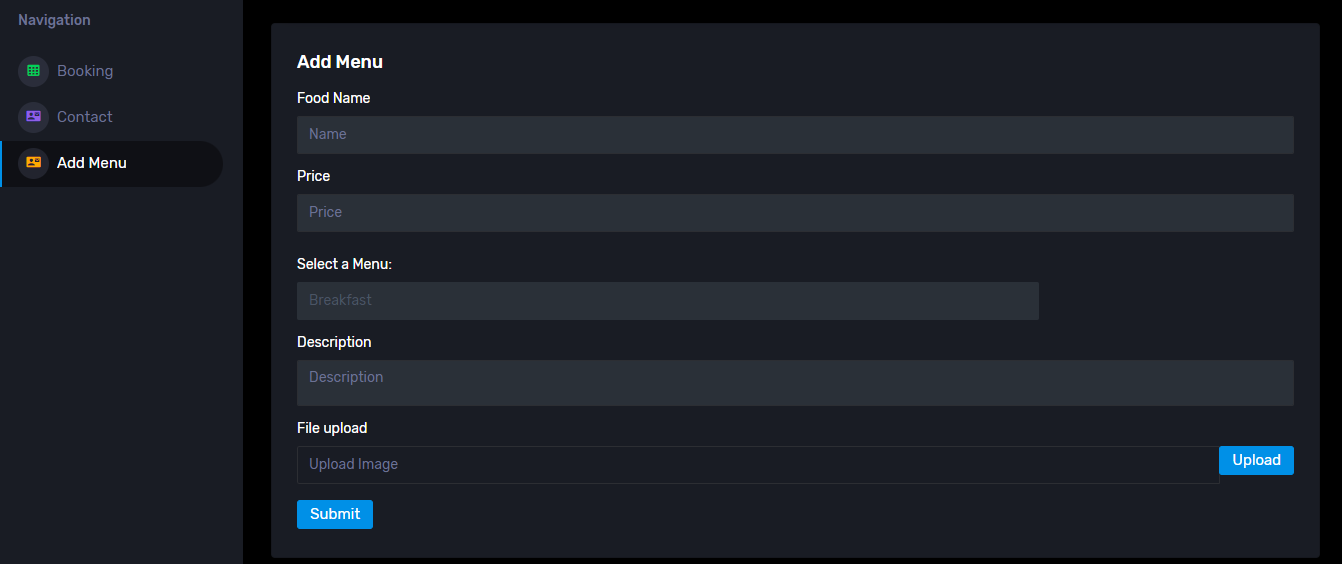Click the "Price" label above the field

(x=313, y=176)
